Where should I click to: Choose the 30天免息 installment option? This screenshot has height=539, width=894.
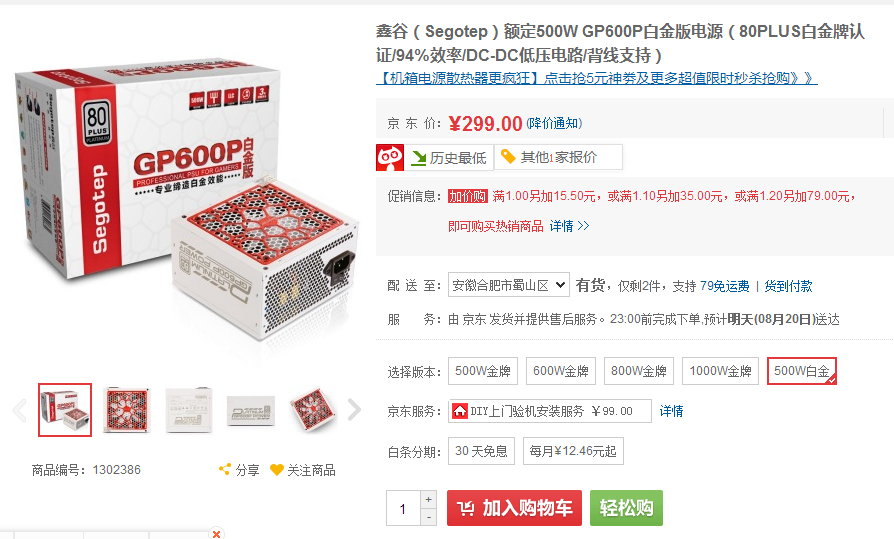coord(481,451)
